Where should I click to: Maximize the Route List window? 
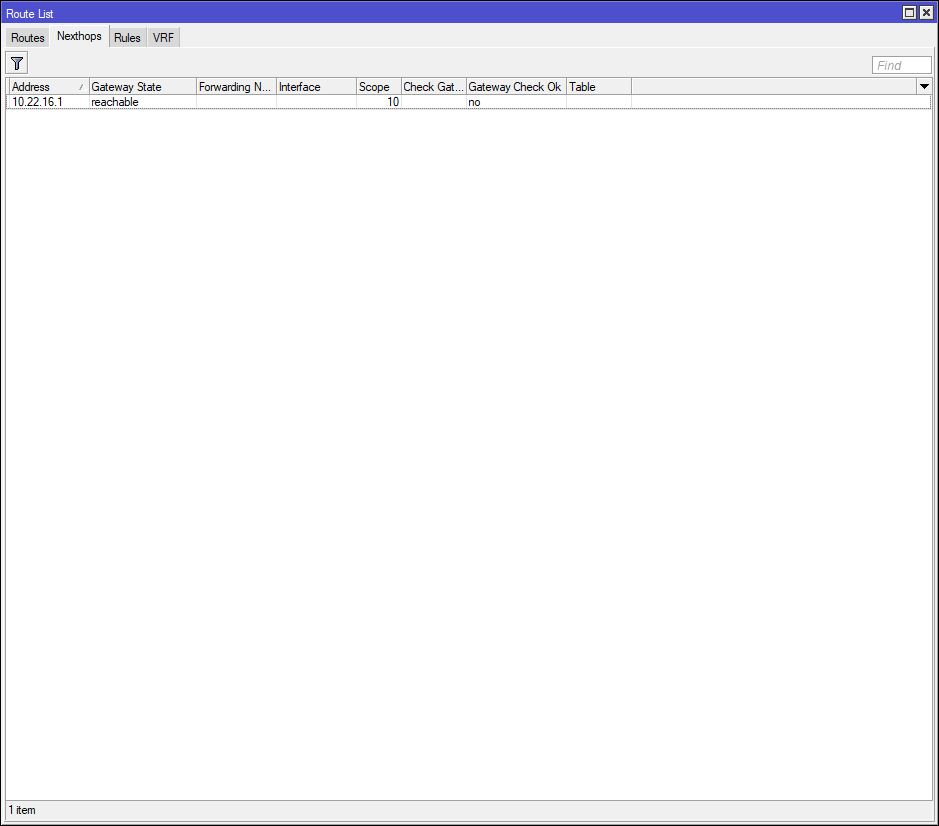tap(909, 13)
